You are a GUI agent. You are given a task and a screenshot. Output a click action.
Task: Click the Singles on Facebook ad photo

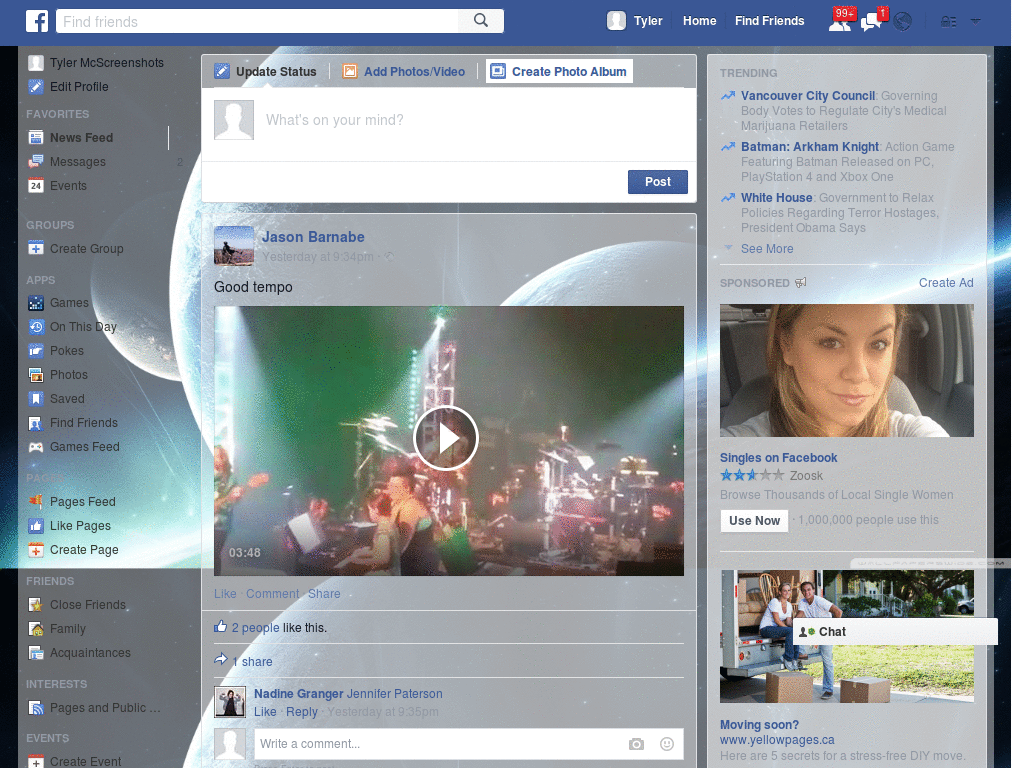click(x=846, y=370)
